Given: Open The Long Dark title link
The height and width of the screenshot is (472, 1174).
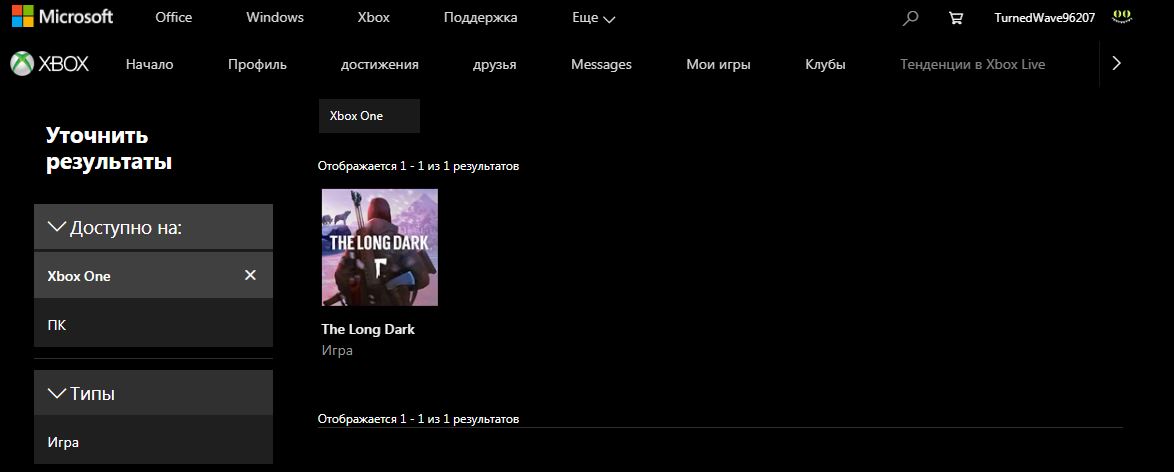Looking at the screenshot, I should [x=368, y=329].
